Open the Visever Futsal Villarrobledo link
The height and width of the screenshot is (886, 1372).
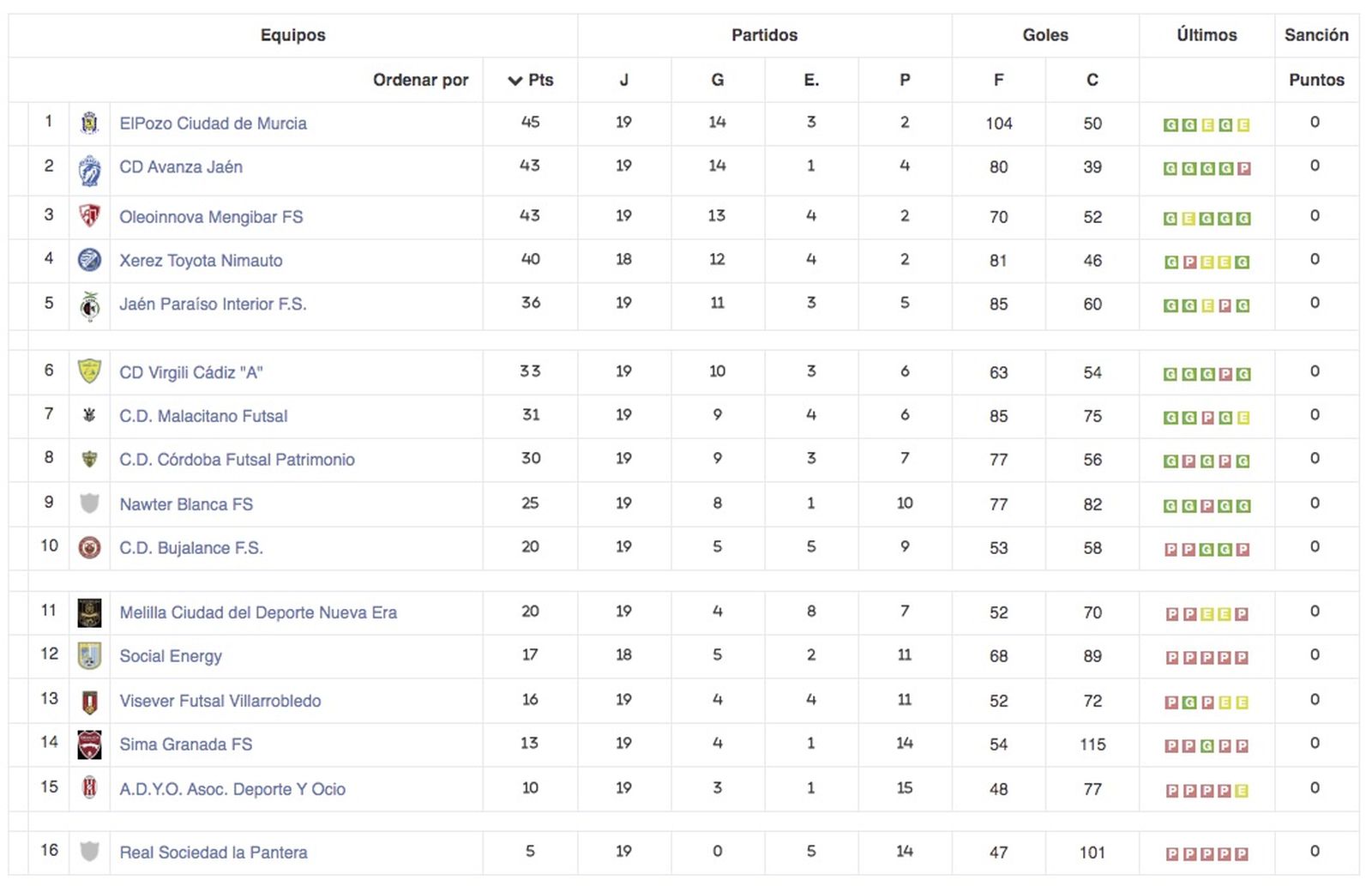tap(220, 701)
